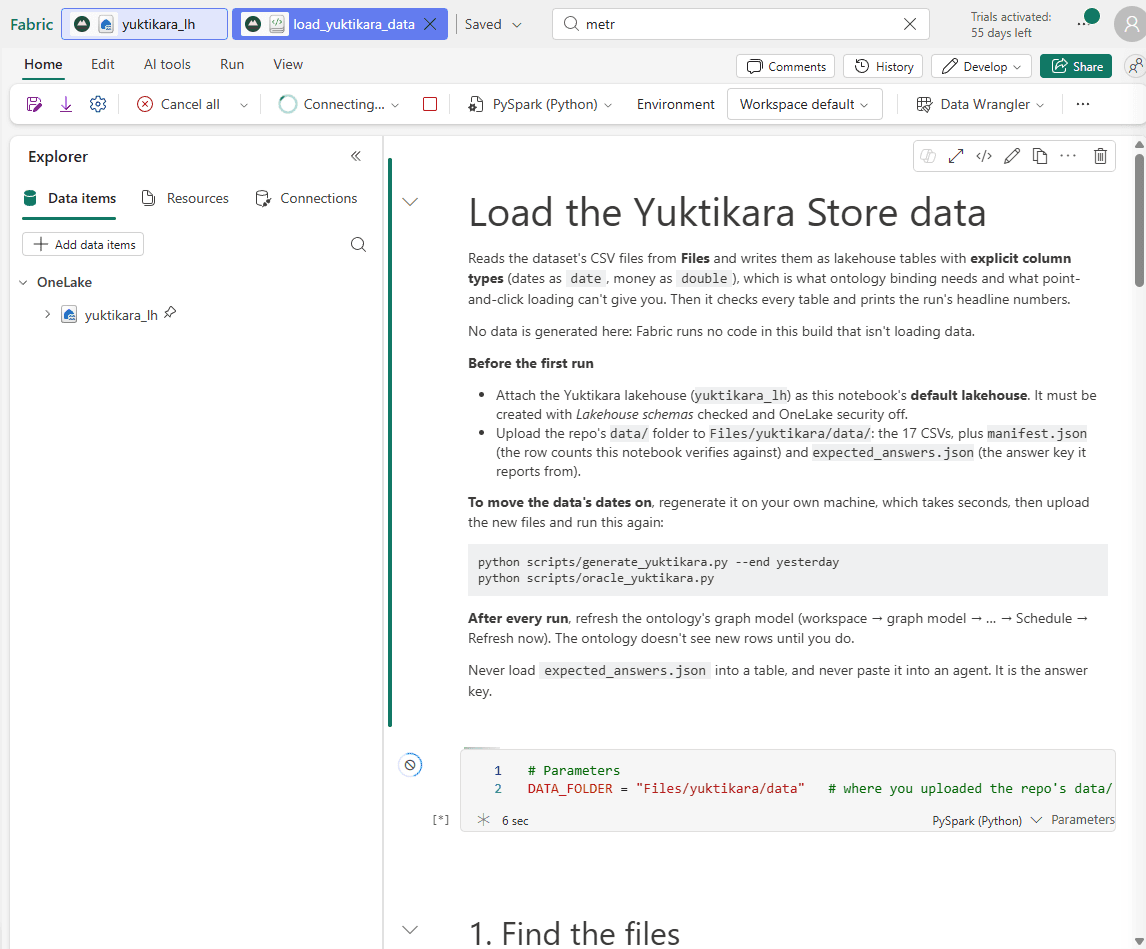
Task: Convert cell using the code brackets icon
Action: [x=984, y=156]
